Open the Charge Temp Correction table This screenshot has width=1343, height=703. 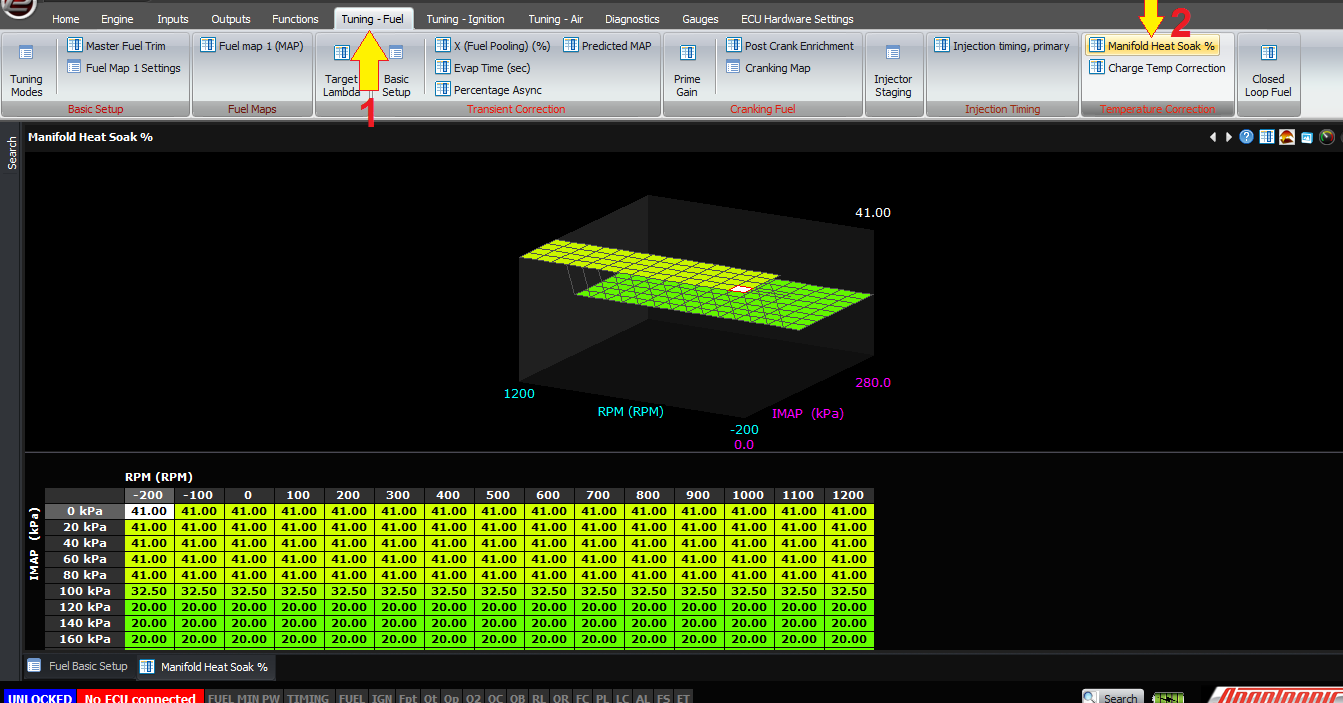click(x=1157, y=68)
